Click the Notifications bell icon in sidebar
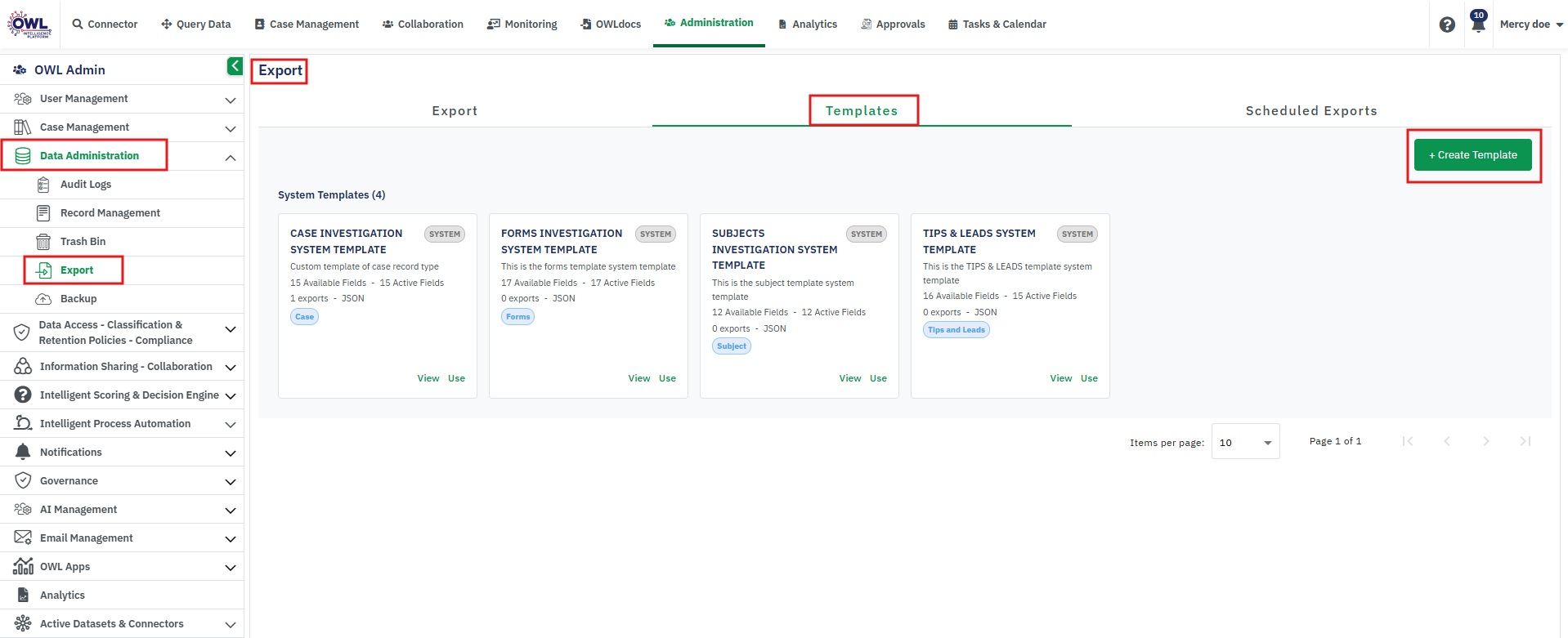This screenshot has height=638, width=1568. 23,453
